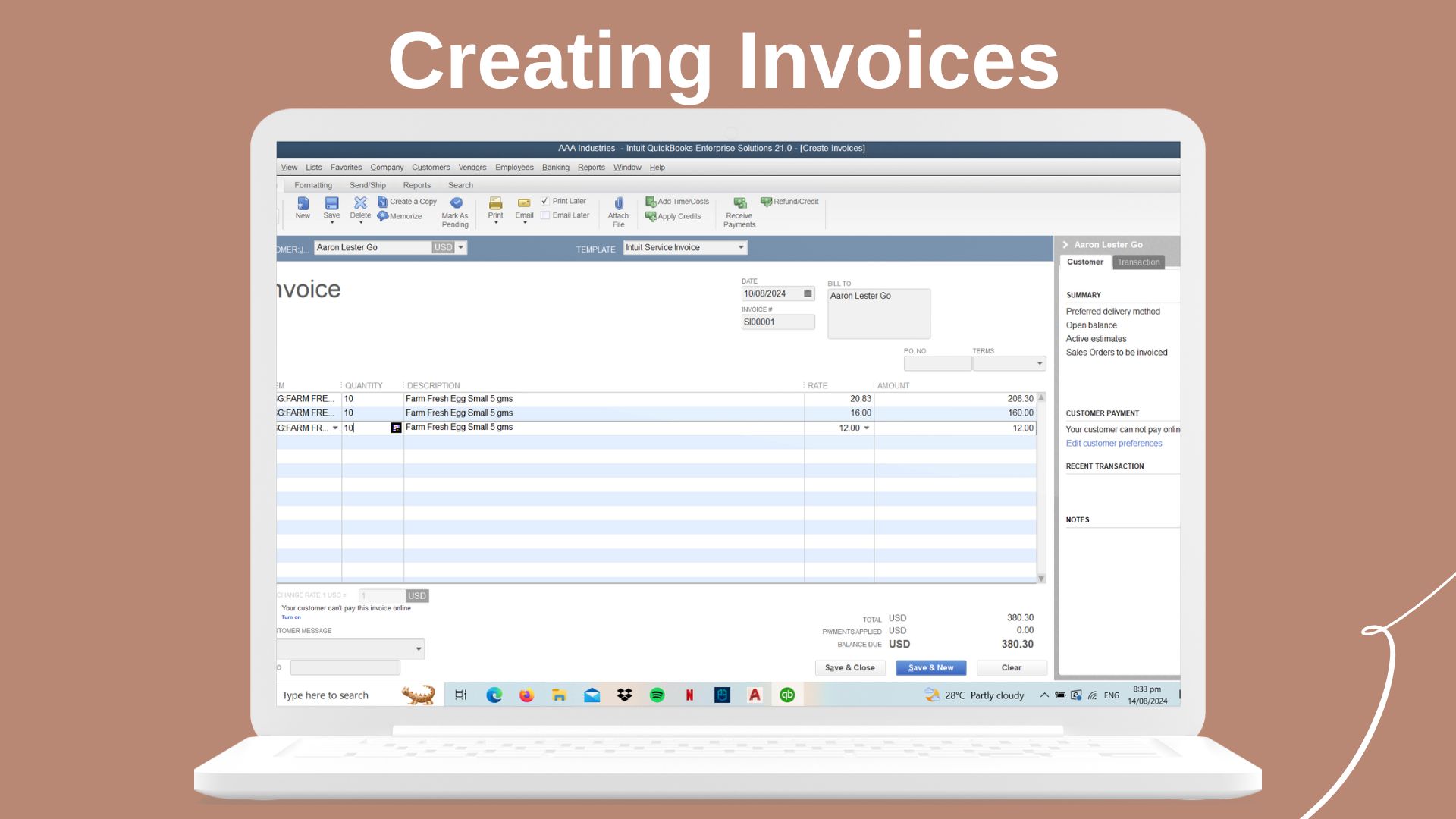1456x819 pixels.
Task: Click the Mark As Pending icon
Action: pyautogui.click(x=456, y=203)
